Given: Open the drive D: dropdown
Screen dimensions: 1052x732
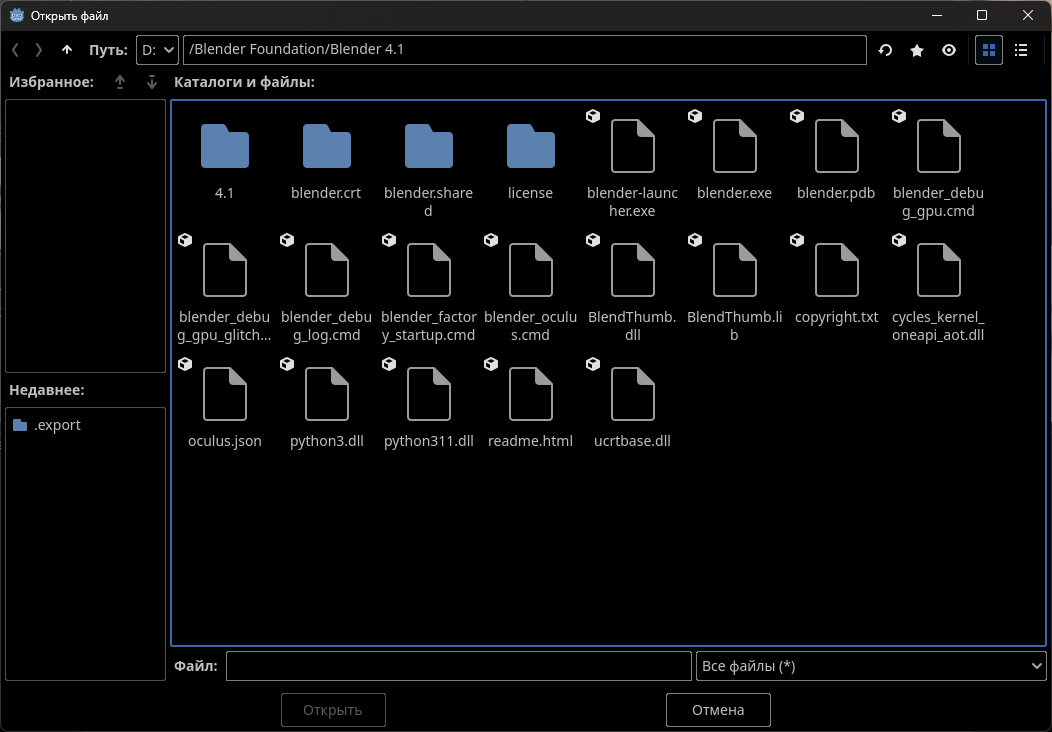Looking at the screenshot, I should tap(158, 50).
